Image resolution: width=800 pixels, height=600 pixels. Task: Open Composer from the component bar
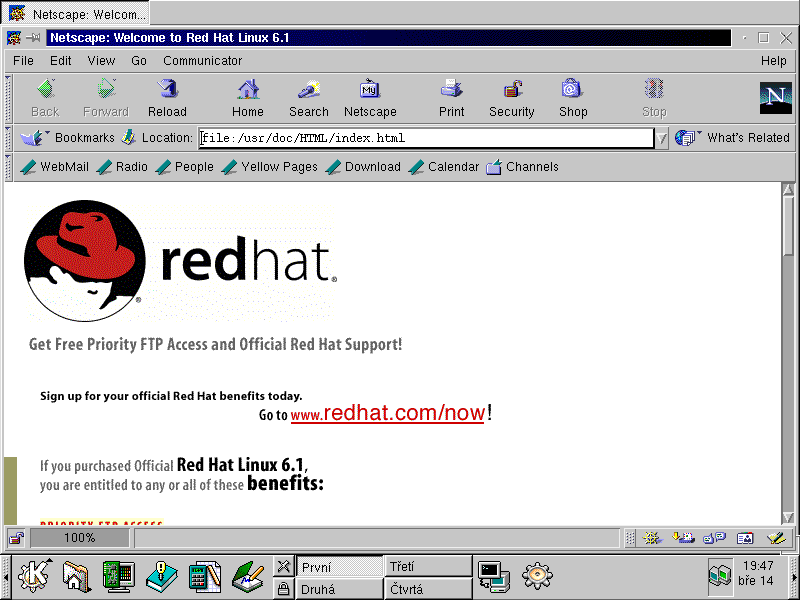pos(776,538)
